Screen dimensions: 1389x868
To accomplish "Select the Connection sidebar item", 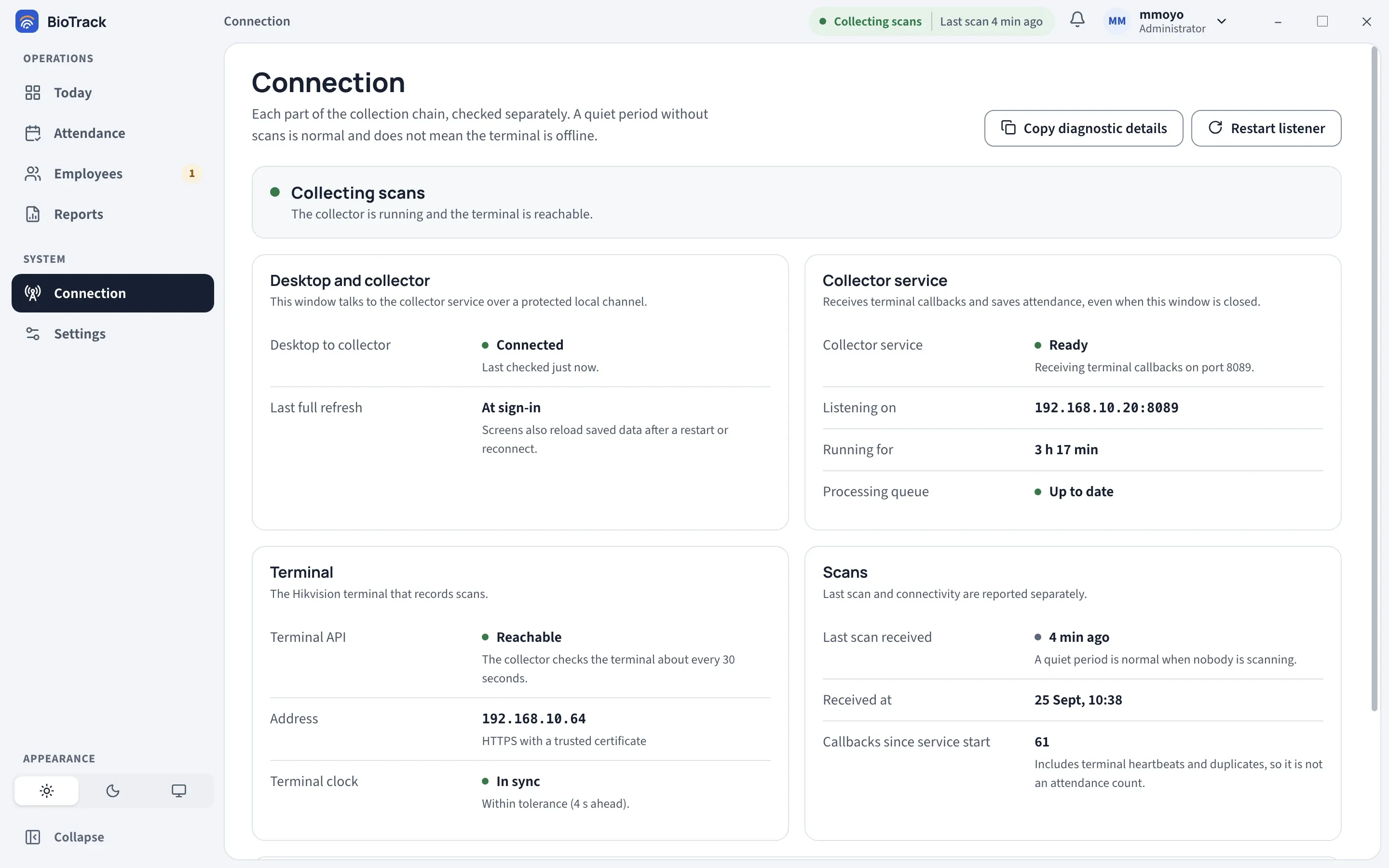I will [112, 293].
